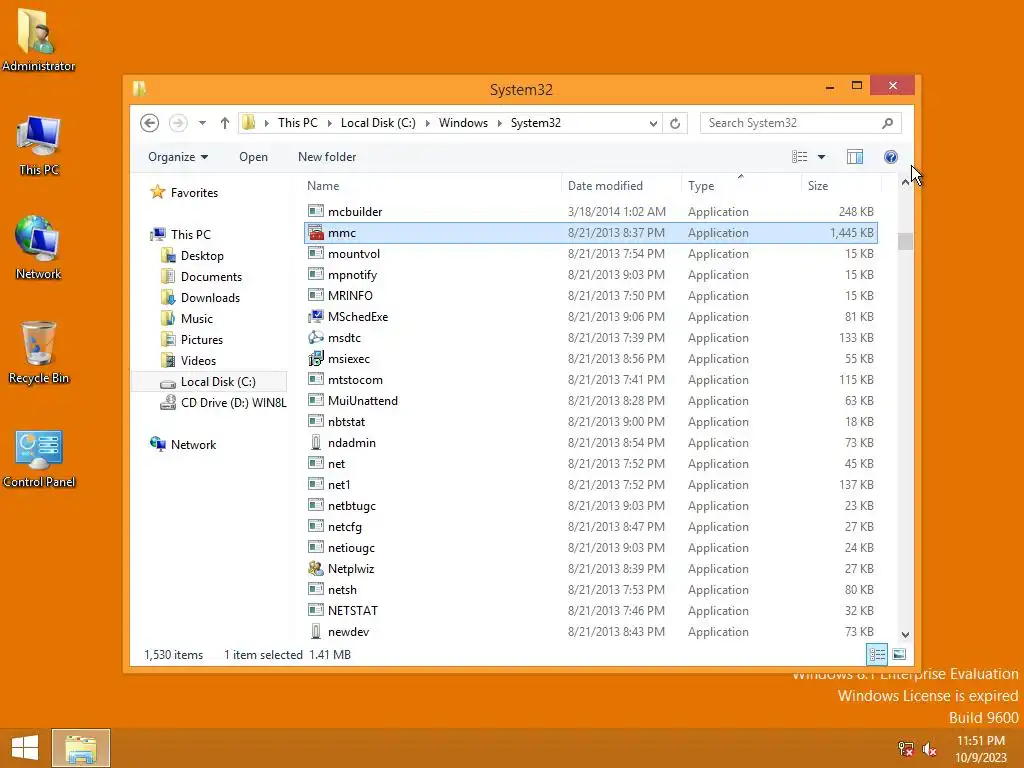
Task: Select the msiexec installer icon
Action: tap(316, 359)
